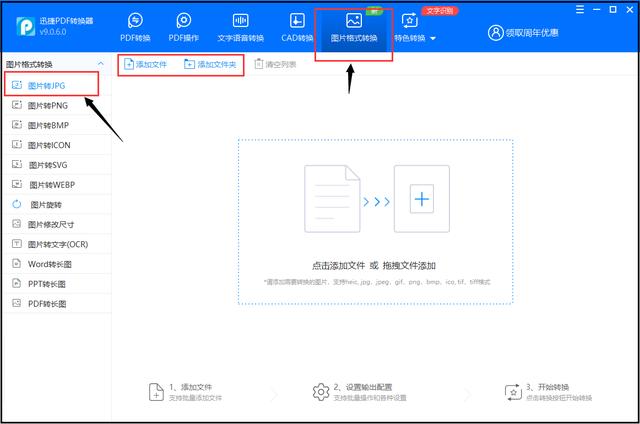
Task: Choose 图片旋转 in the sidebar
Action: (56, 204)
